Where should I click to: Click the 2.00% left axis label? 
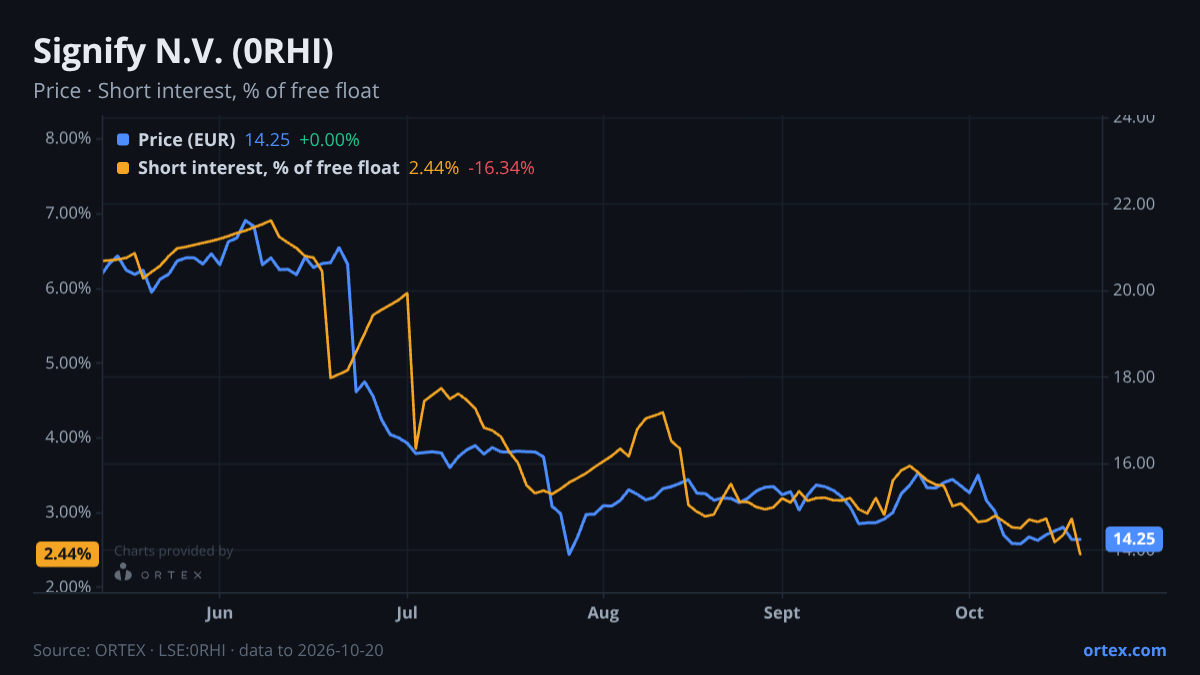68,587
